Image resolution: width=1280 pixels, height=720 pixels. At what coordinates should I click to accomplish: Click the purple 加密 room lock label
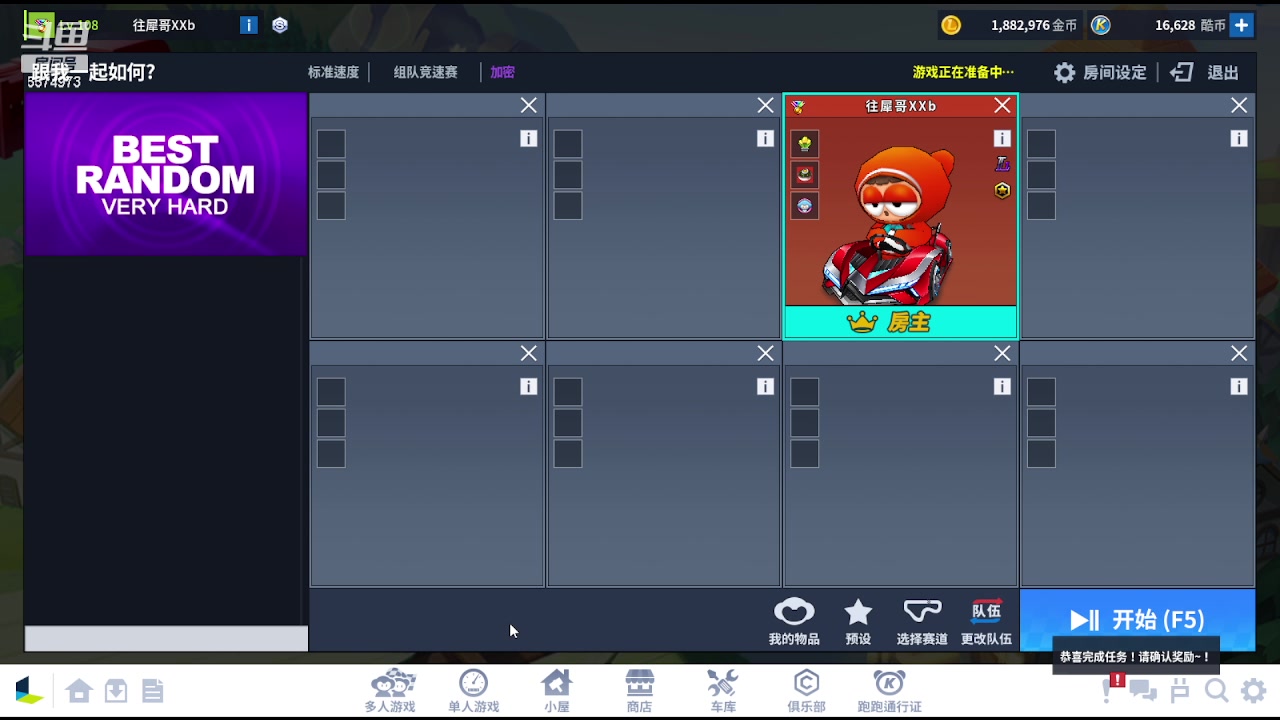502,72
